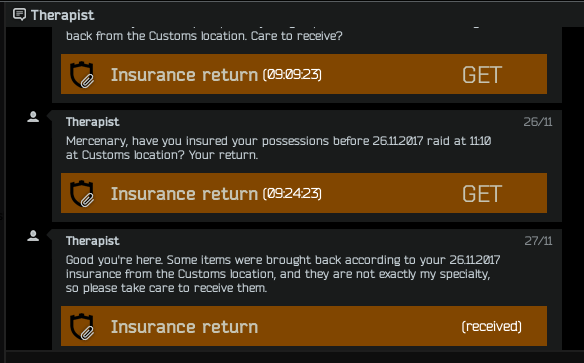Click the 27/11 date stamp
This screenshot has width=584, height=363.
point(538,241)
